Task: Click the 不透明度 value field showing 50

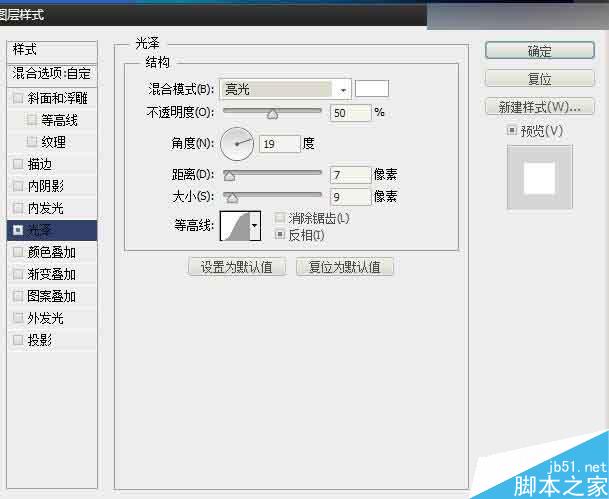Action: coord(350,113)
